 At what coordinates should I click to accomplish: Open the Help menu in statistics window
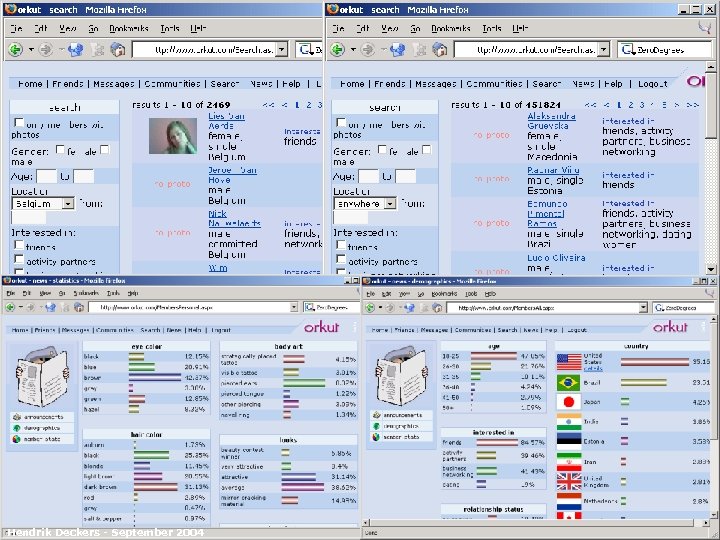(133, 293)
